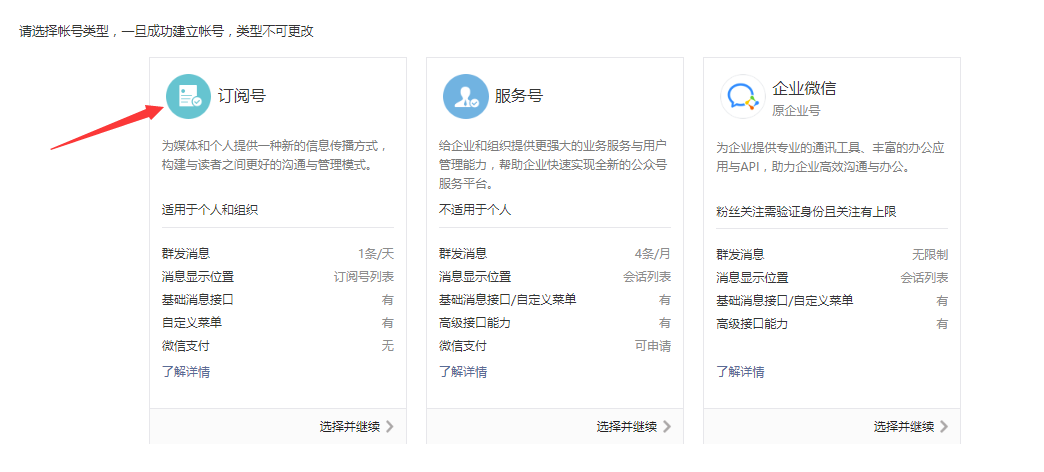Viewport: 1044px width, 472px height.
Task: Click 会话列表 value in 服务号 card
Action: 647,277
